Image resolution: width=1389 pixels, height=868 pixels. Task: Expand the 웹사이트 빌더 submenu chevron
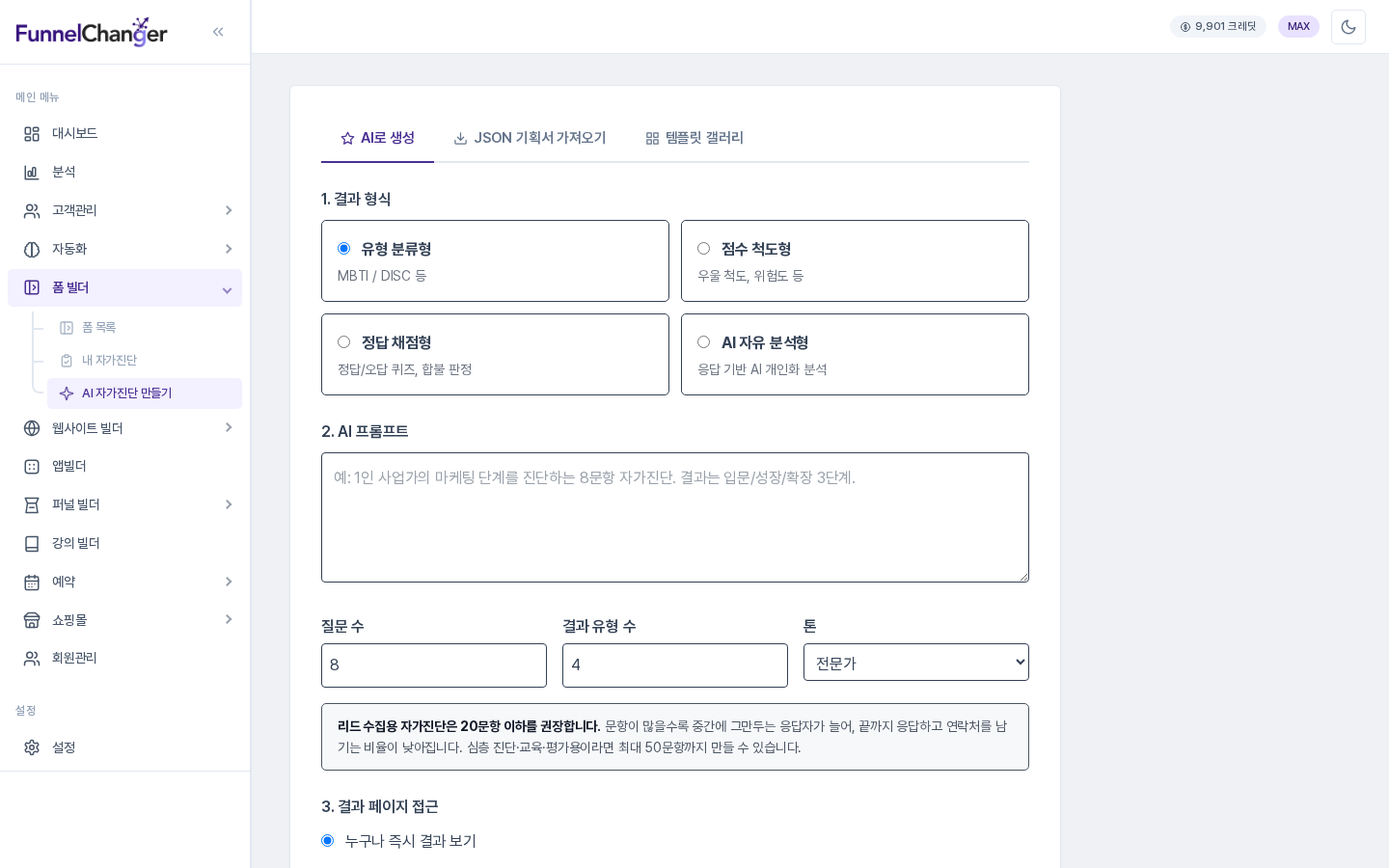[x=229, y=427]
